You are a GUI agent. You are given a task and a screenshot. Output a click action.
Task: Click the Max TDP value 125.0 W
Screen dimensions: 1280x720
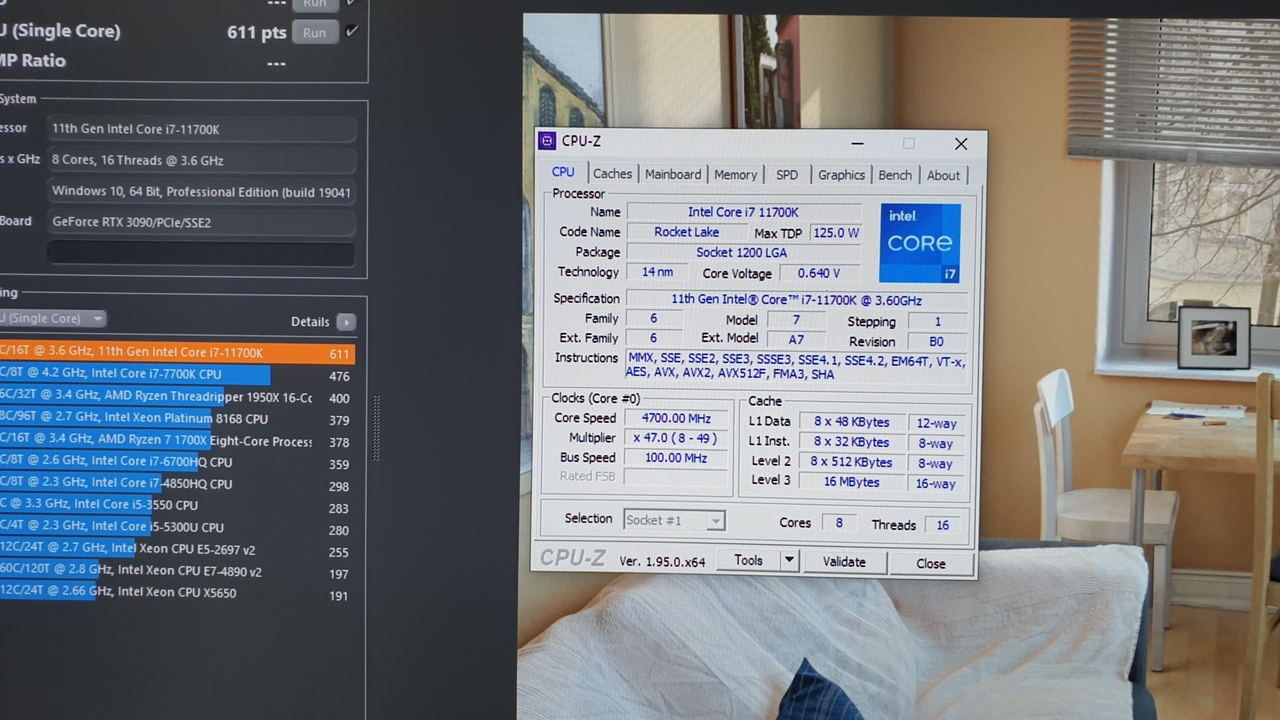point(835,233)
